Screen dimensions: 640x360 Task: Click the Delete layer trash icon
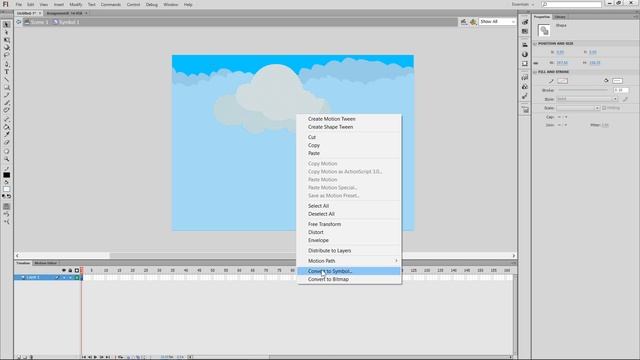coord(31,357)
